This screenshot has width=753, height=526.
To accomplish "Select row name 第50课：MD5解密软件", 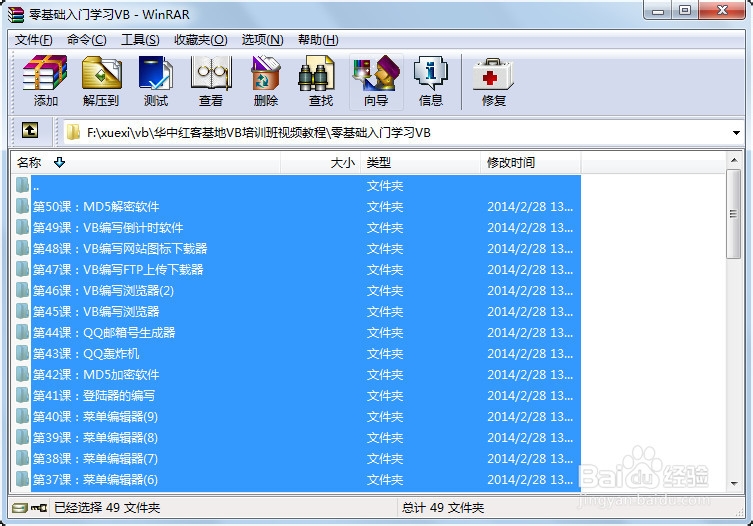I will (x=96, y=207).
